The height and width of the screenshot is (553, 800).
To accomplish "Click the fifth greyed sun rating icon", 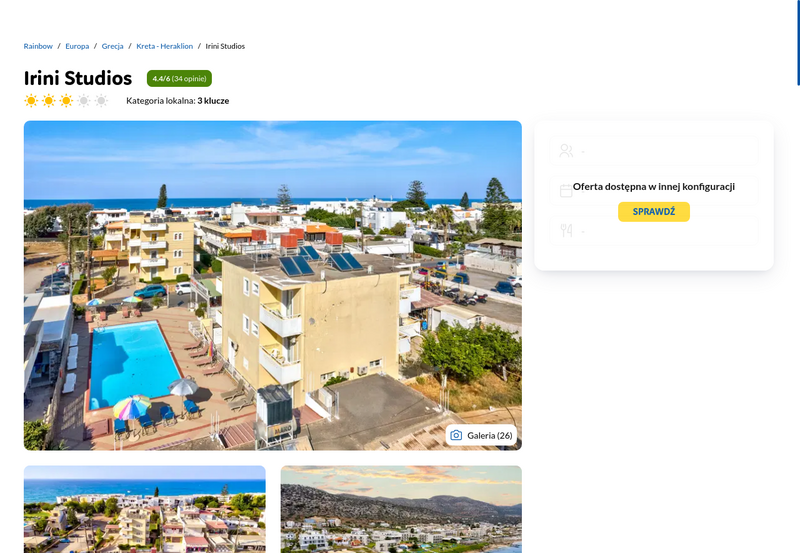I will pyautogui.click(x=102, y=100).
